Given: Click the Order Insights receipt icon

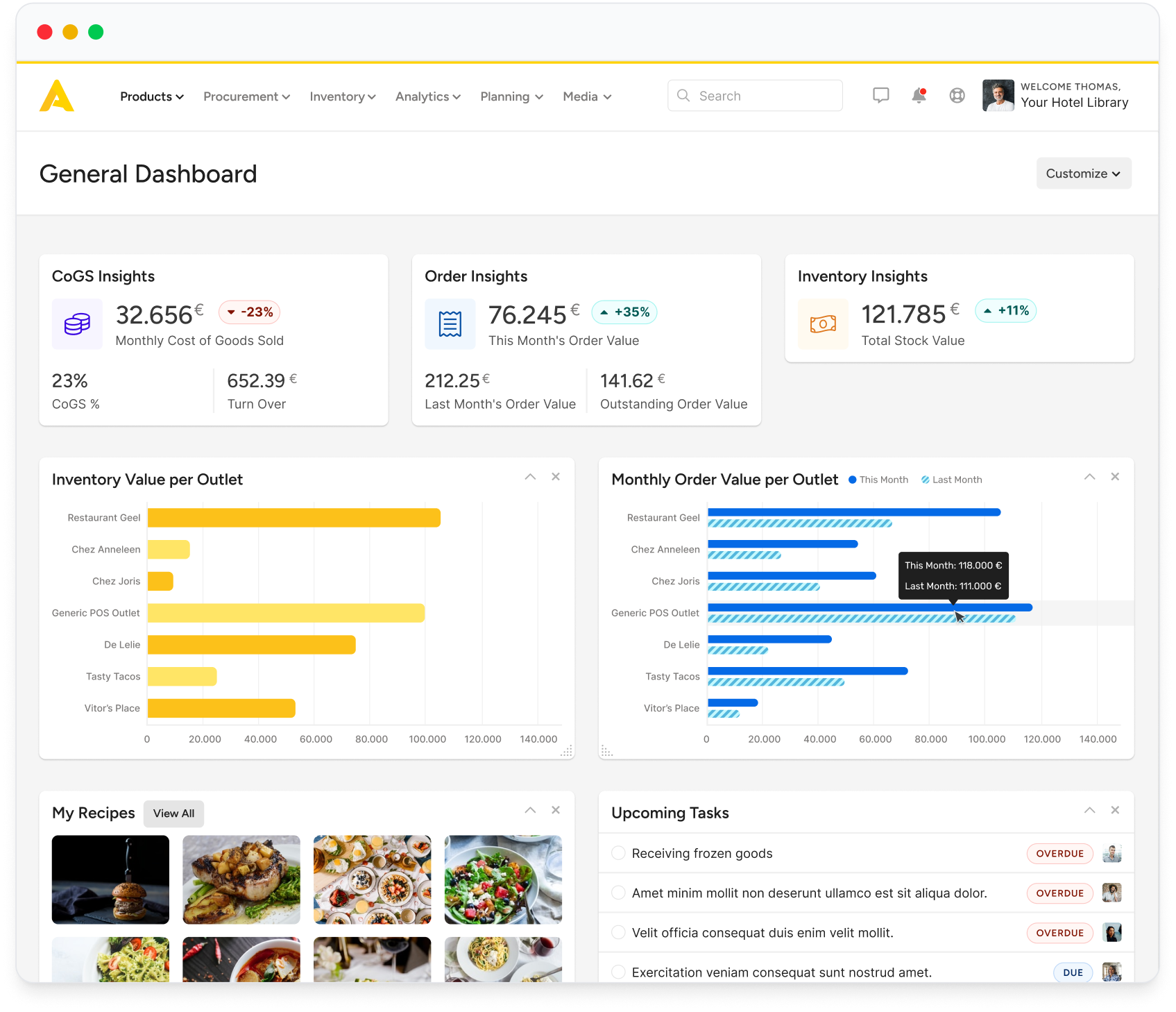Looking at the screenshot, I should (450, 324).
